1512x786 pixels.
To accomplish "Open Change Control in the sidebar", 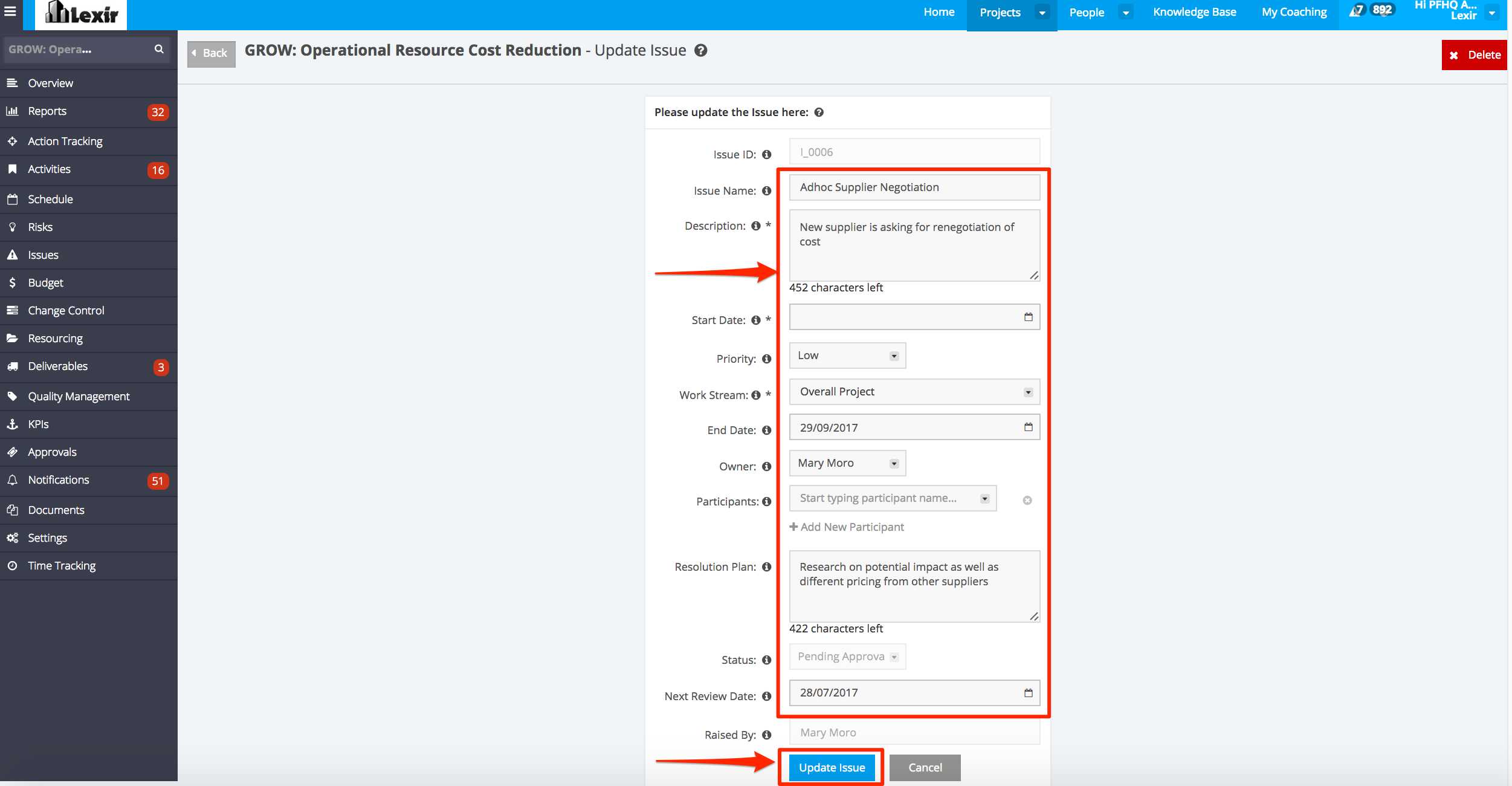I will point(66,310).
